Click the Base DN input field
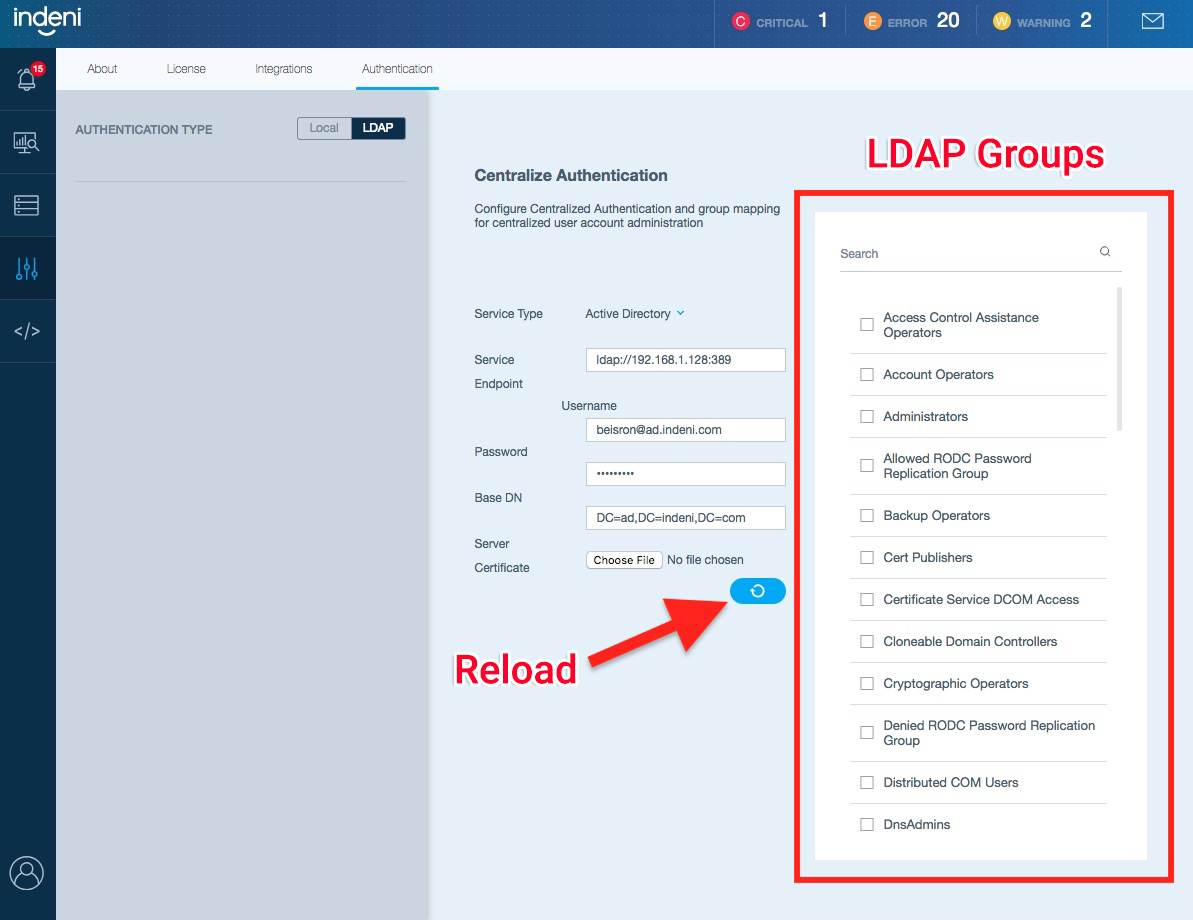This screenshot has width=1193, height=920. [685, 518]
